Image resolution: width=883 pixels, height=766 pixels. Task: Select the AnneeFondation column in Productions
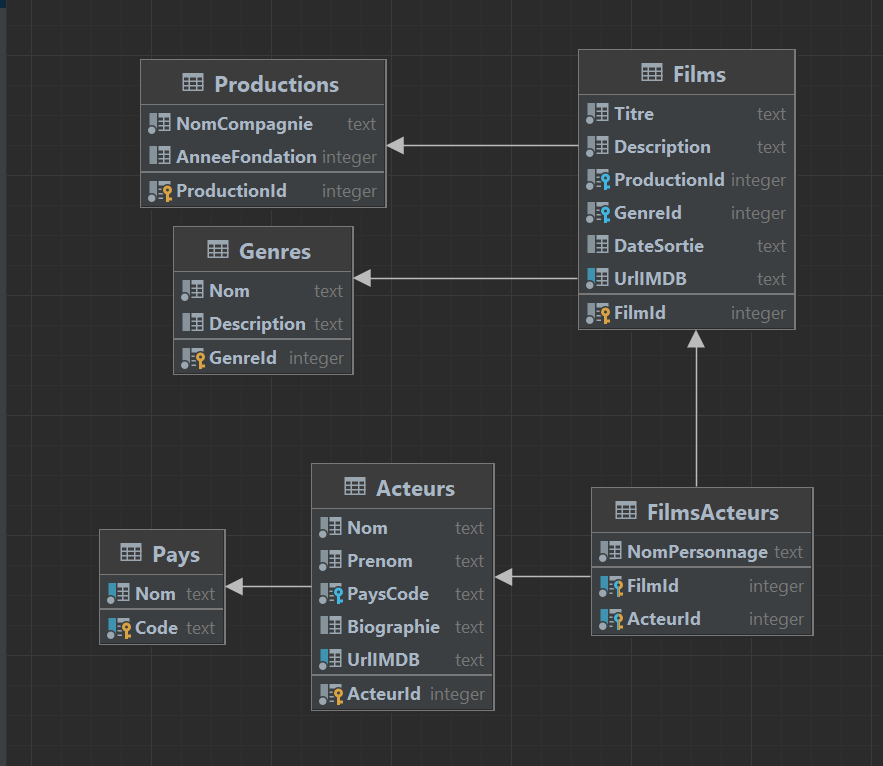point(246,157)
